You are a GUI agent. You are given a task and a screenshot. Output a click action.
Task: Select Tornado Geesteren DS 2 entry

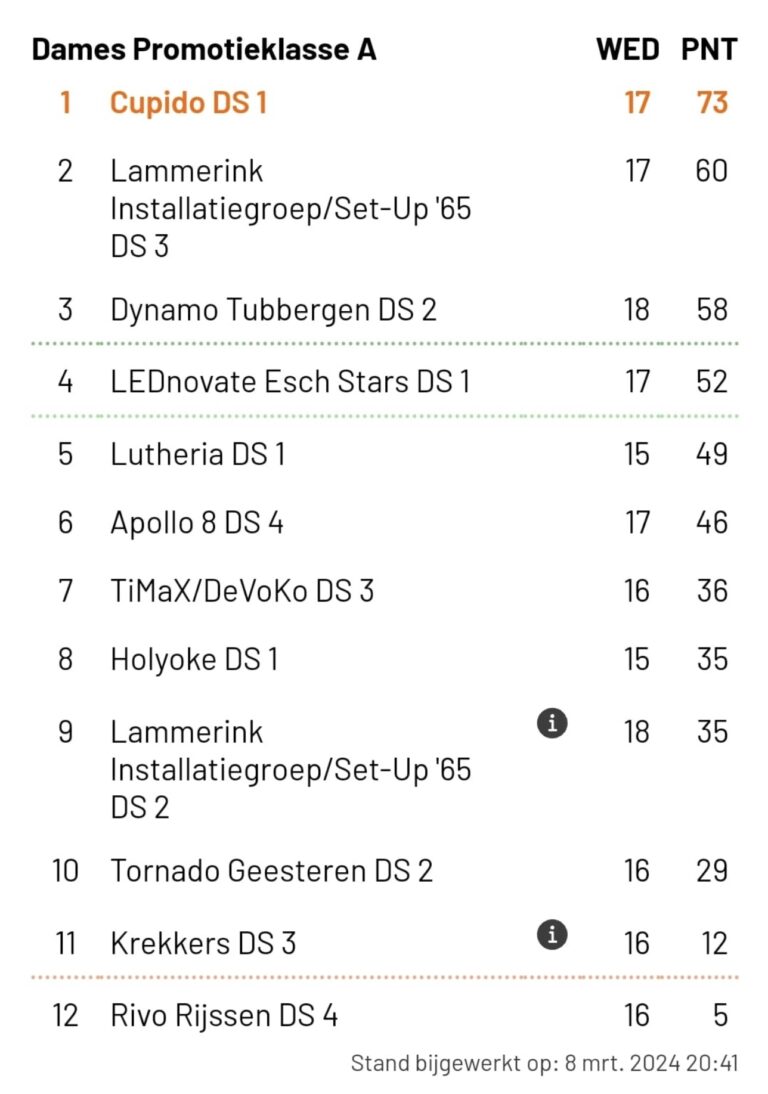point(271,870)
